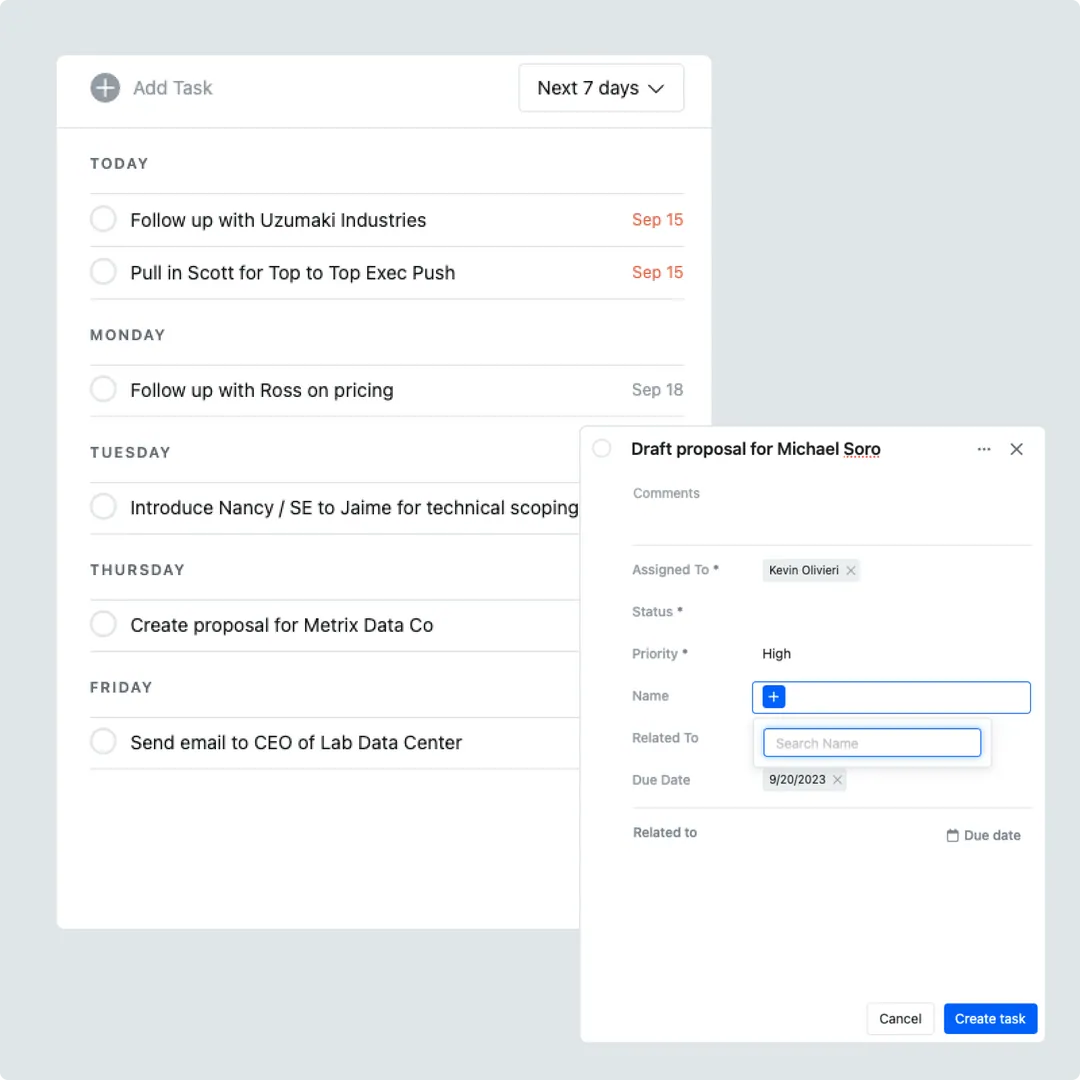Check Create proposal for Metrix Data Co
The height and width of the screenshot is (1080, 1080).
coord(103,624)
